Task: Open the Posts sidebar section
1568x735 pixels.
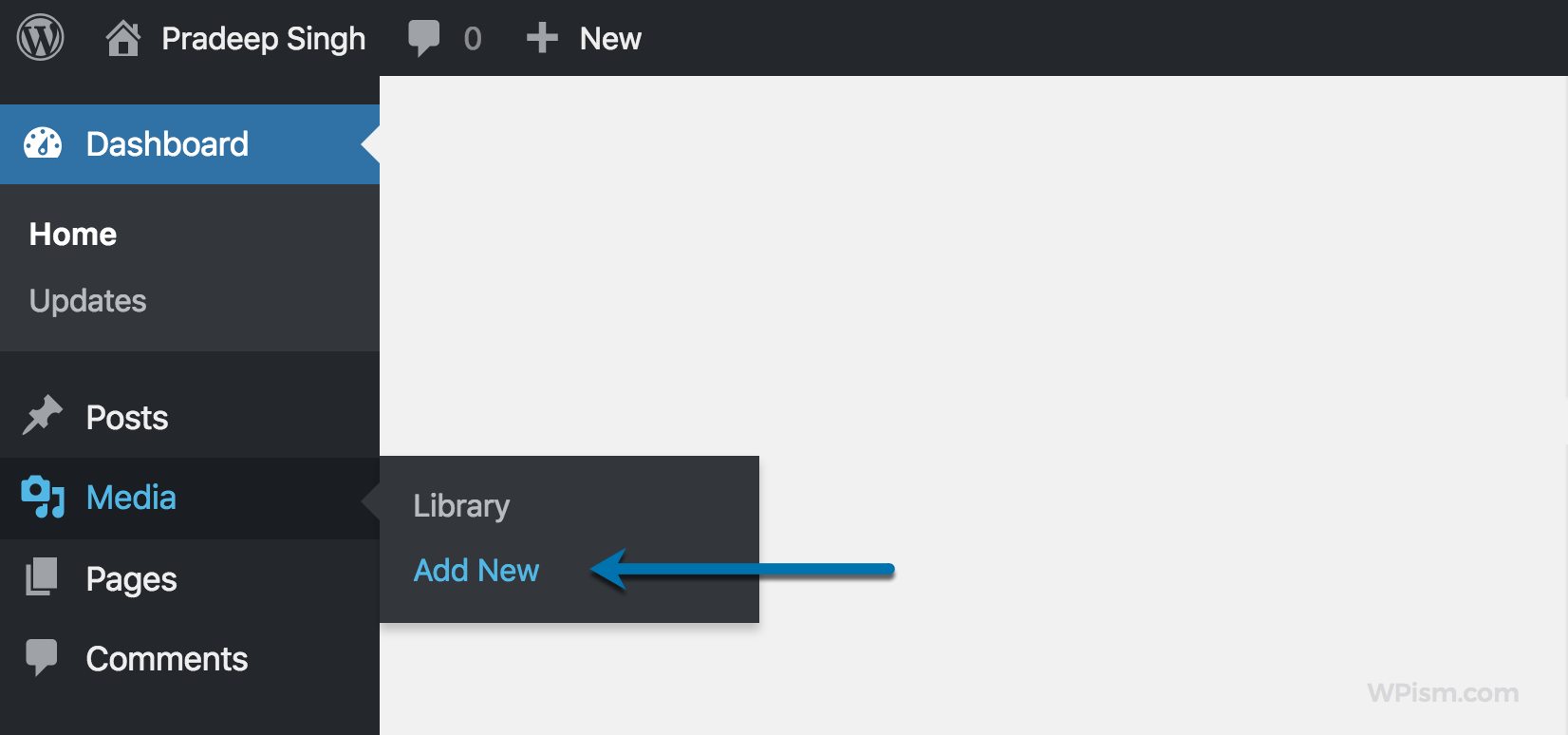Action: click(126, 416)
